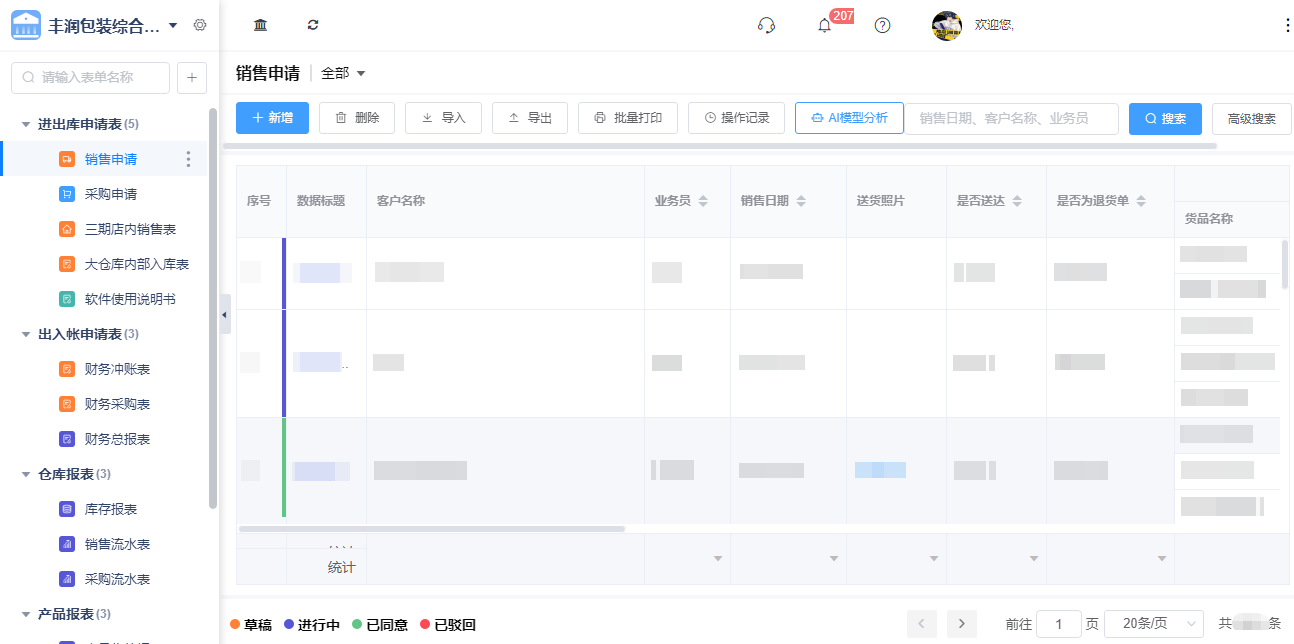Click the form name search field
The height and width of the screenshot is (644, 1294).
pos(90,77)
